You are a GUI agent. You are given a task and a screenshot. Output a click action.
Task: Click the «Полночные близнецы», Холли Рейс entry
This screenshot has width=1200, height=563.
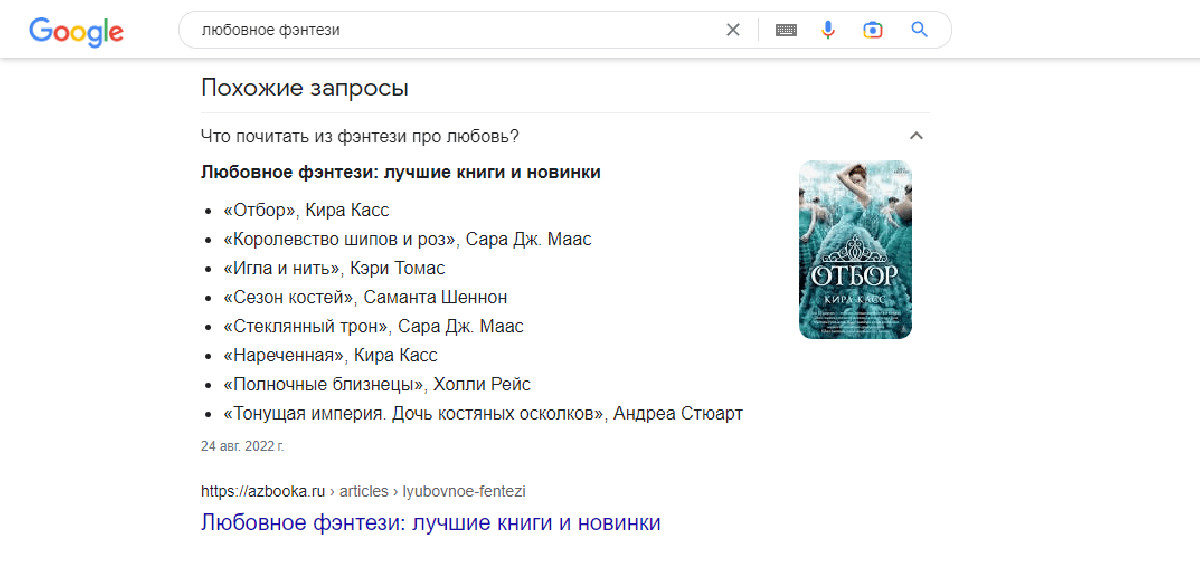[x=377, y=384]
